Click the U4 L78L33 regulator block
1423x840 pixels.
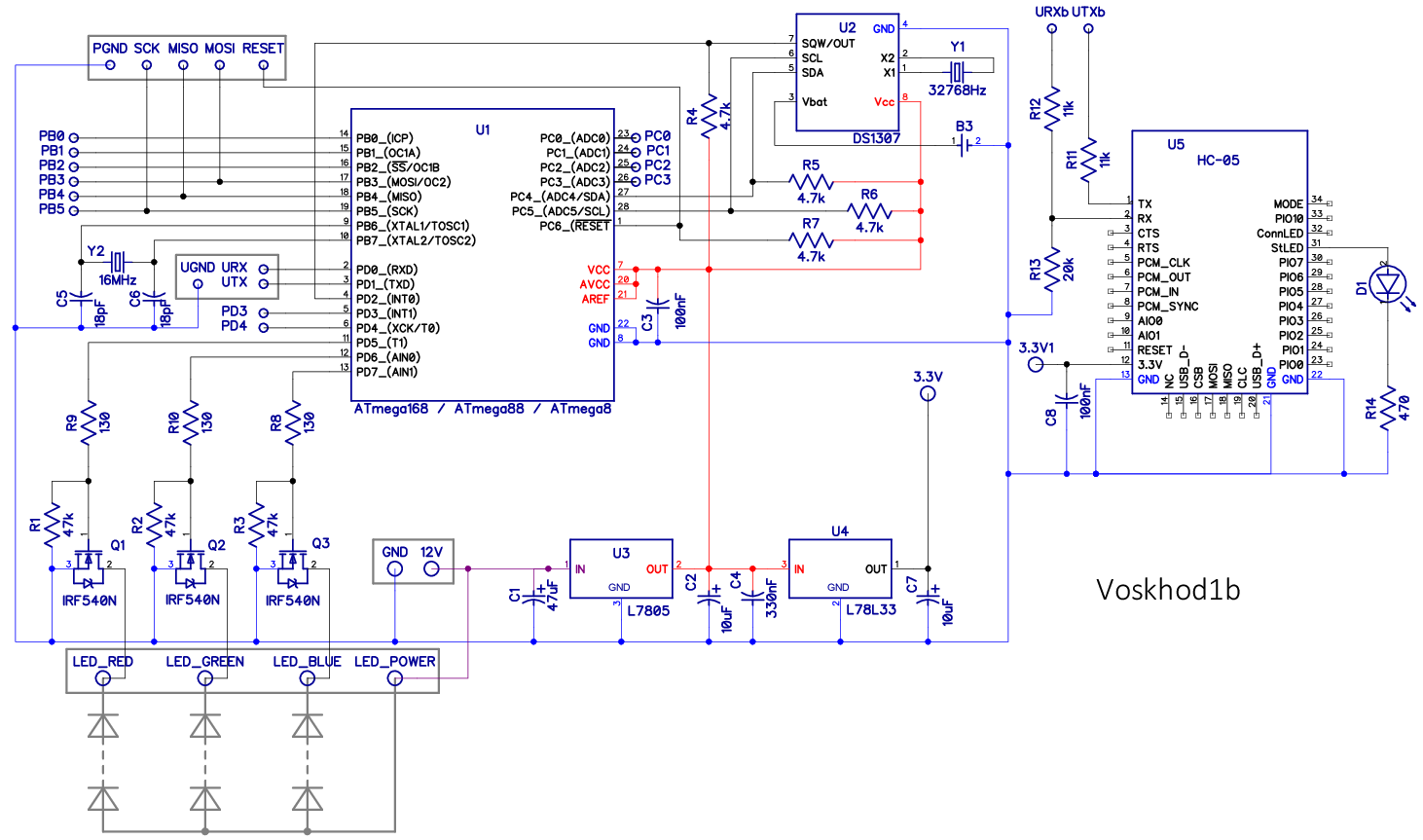[840, 568]
